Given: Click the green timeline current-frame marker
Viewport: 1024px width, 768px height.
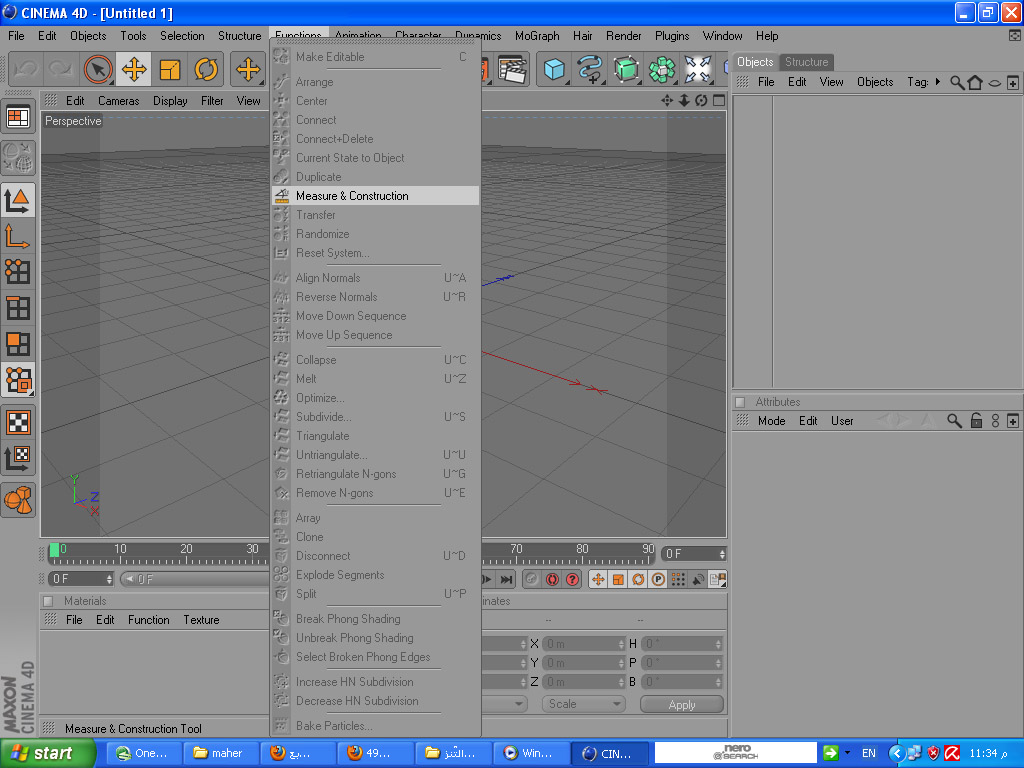Looking at the screenshot, I should [55, 550].
